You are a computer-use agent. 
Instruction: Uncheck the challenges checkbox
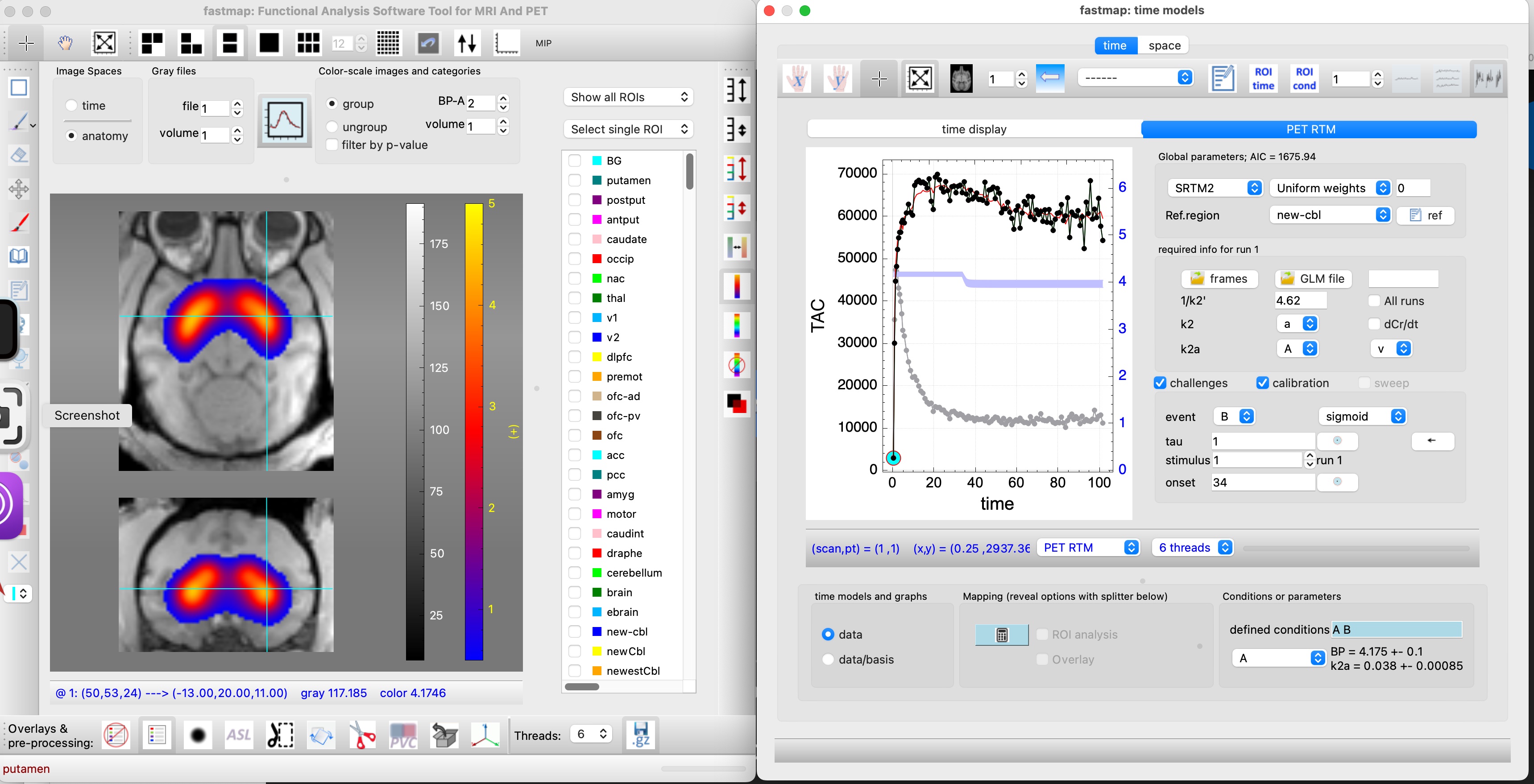point(1160,383)
